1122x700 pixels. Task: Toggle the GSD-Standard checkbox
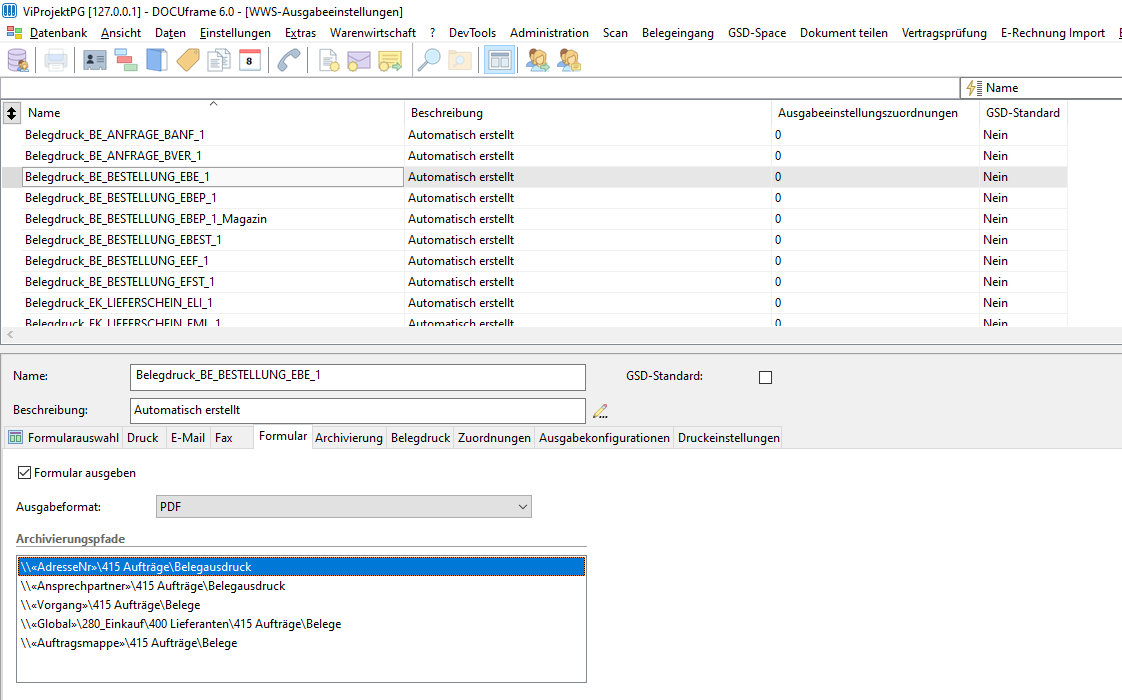[766, 377]
